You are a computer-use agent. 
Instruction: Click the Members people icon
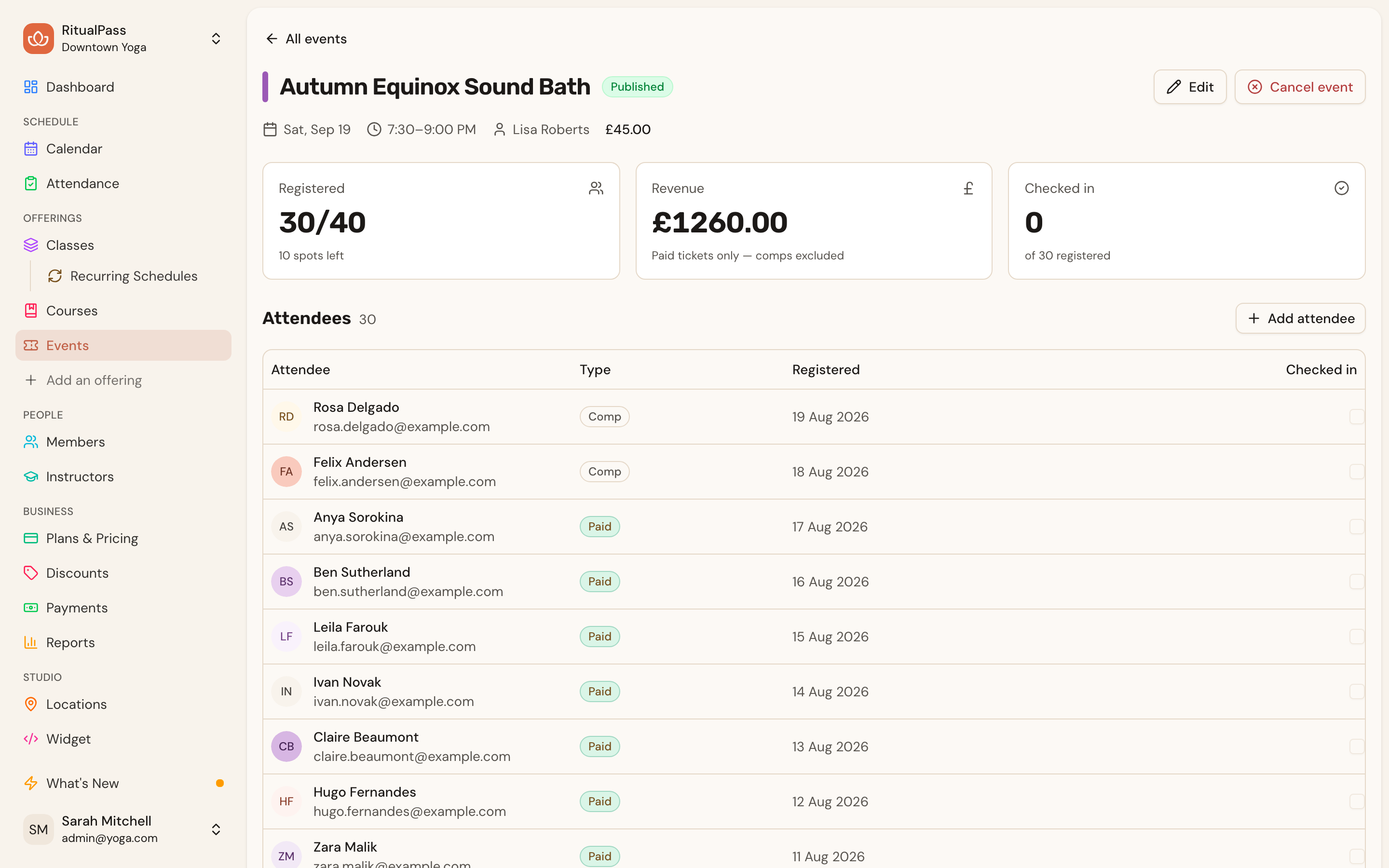pos(31,441)
